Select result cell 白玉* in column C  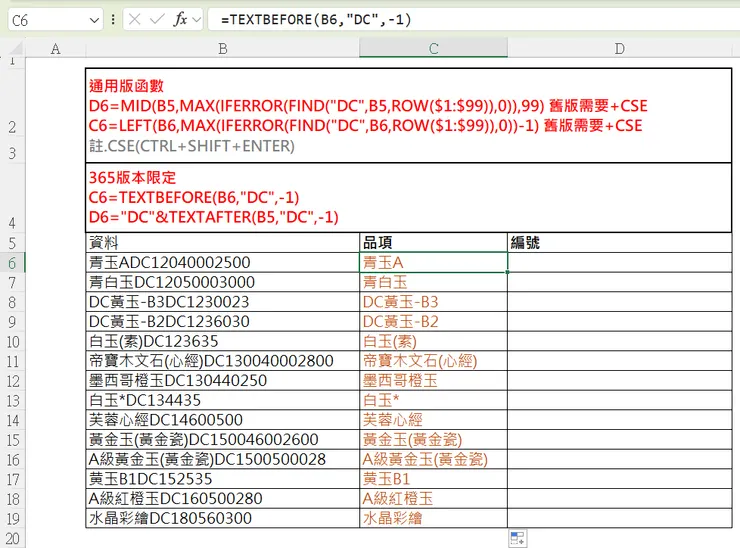(433, 400)
